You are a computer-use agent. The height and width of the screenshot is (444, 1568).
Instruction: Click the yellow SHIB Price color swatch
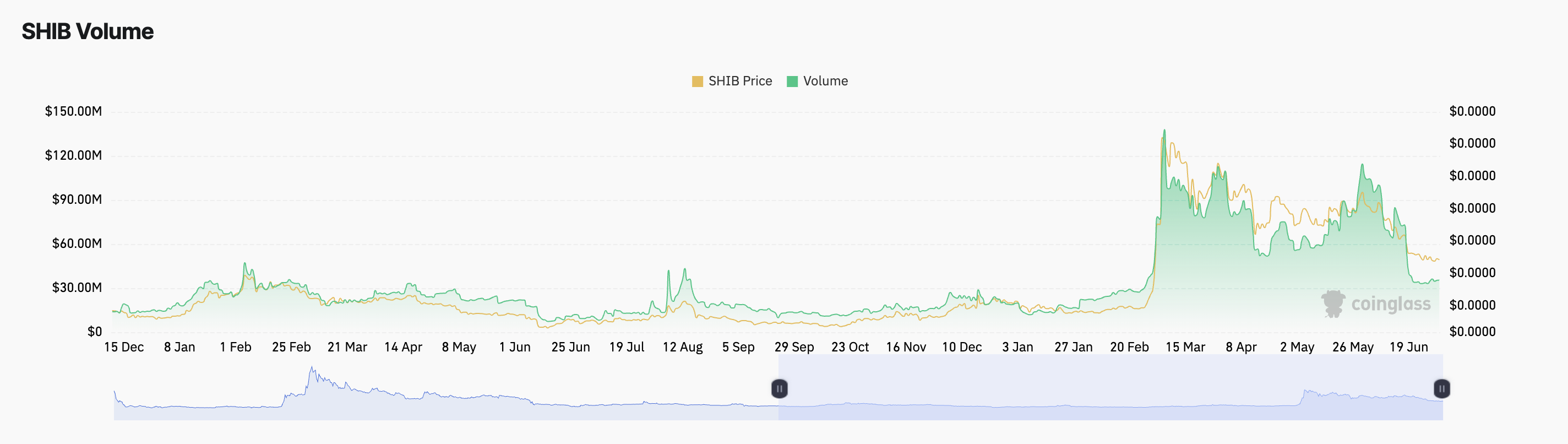pos(697,81)
